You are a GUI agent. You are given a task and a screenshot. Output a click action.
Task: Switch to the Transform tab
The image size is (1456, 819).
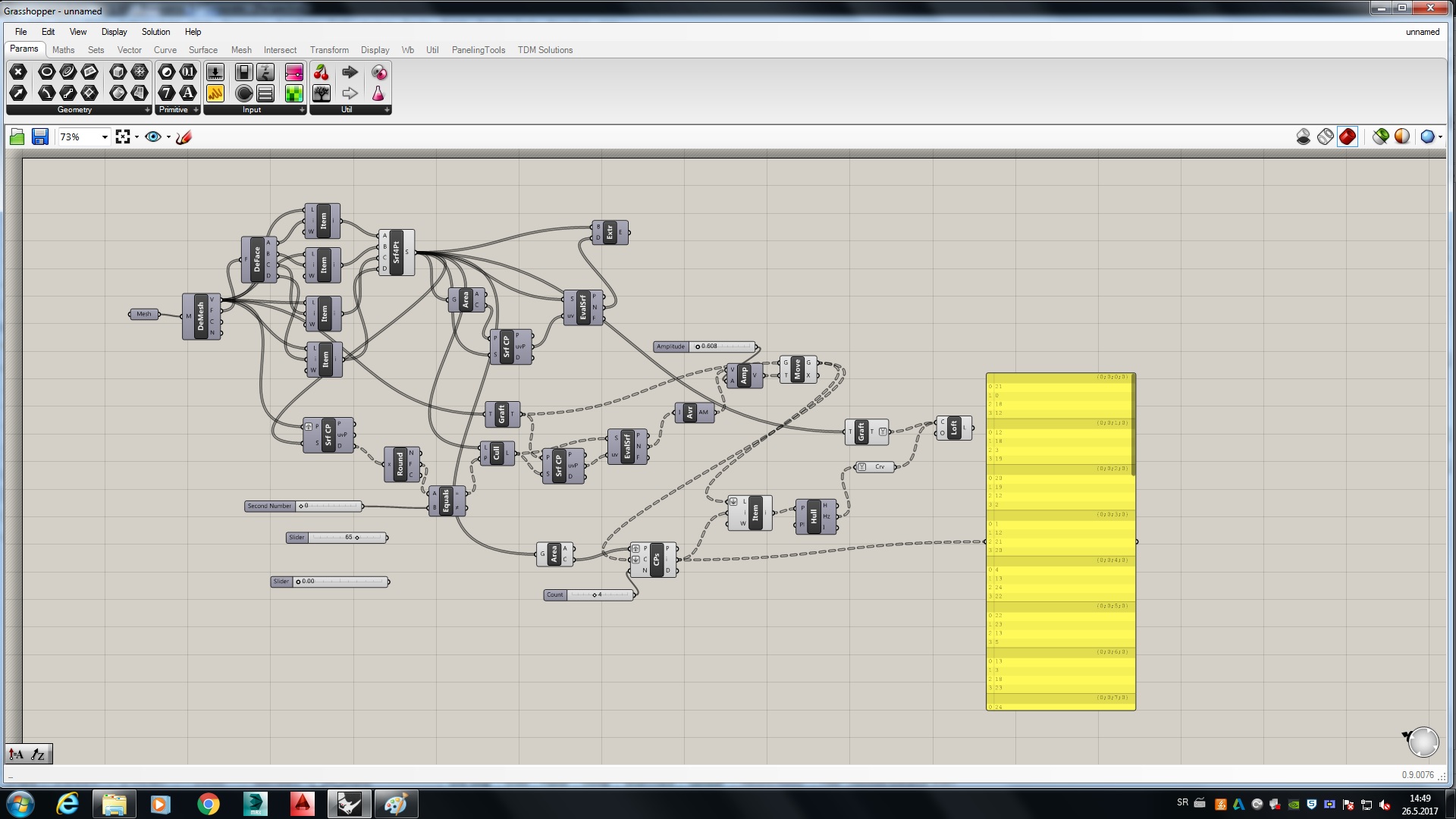pyautogui.click(x=329, y=50)
